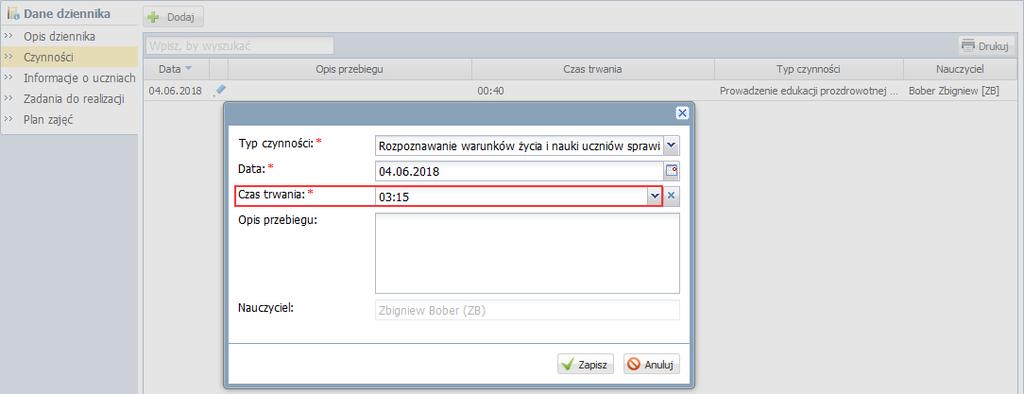Click 'Prowadzenie edukacji prozdrowotnej' cell
The width and height of the screenshot is (1024, 394).
(x=808, y=91)
